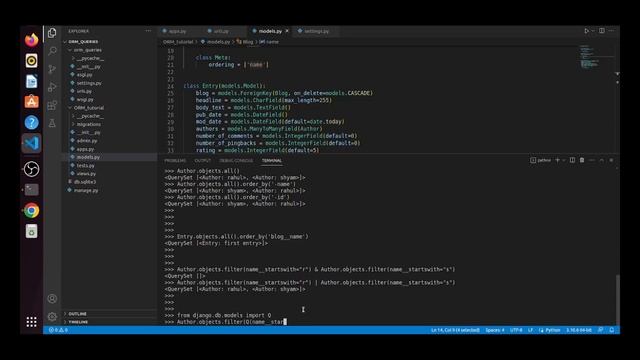Click Spaces: 4 indentation in status bar
The width and height of the screenshot is (640, 360).
[495, 330]
